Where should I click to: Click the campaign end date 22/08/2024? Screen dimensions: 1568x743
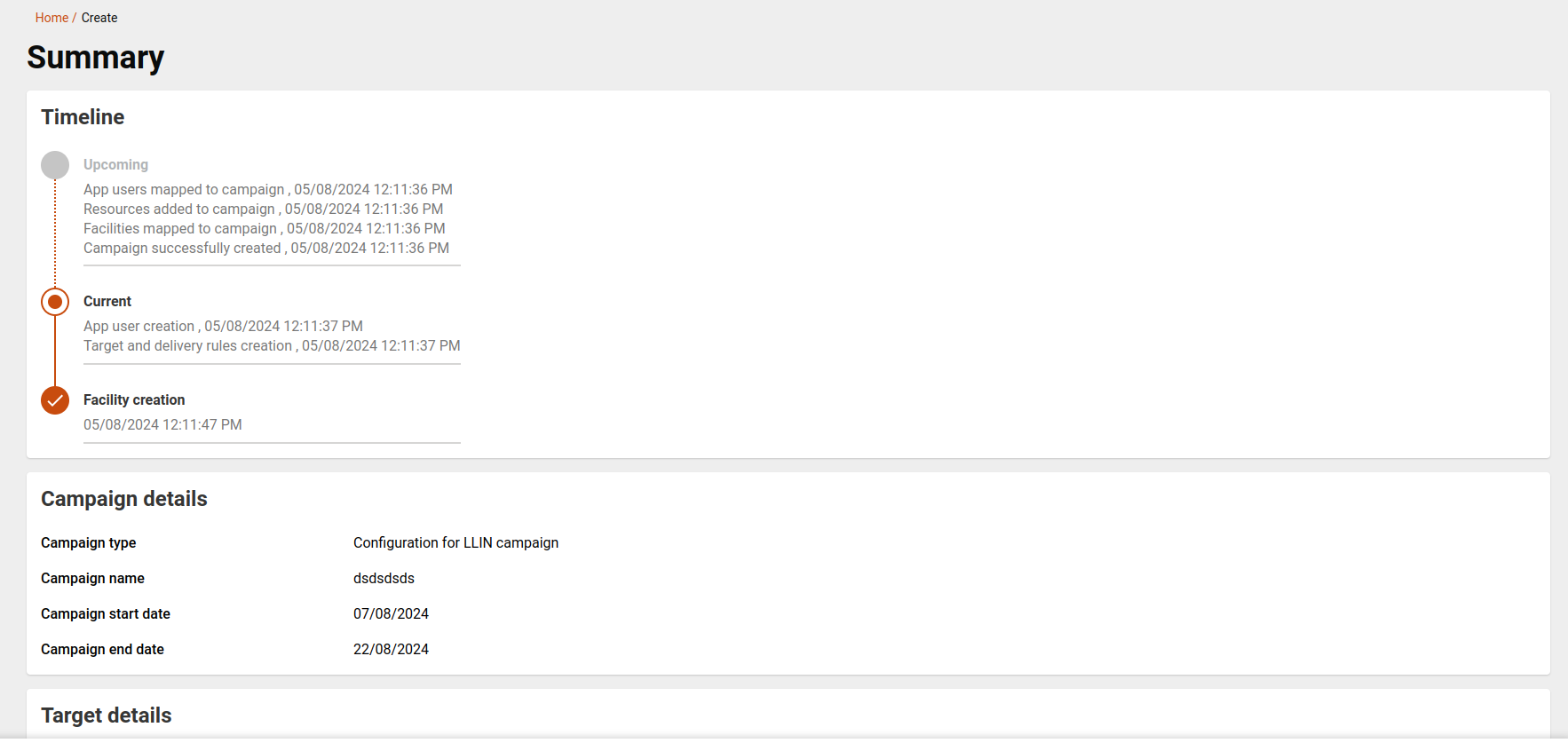click(391, 650)
